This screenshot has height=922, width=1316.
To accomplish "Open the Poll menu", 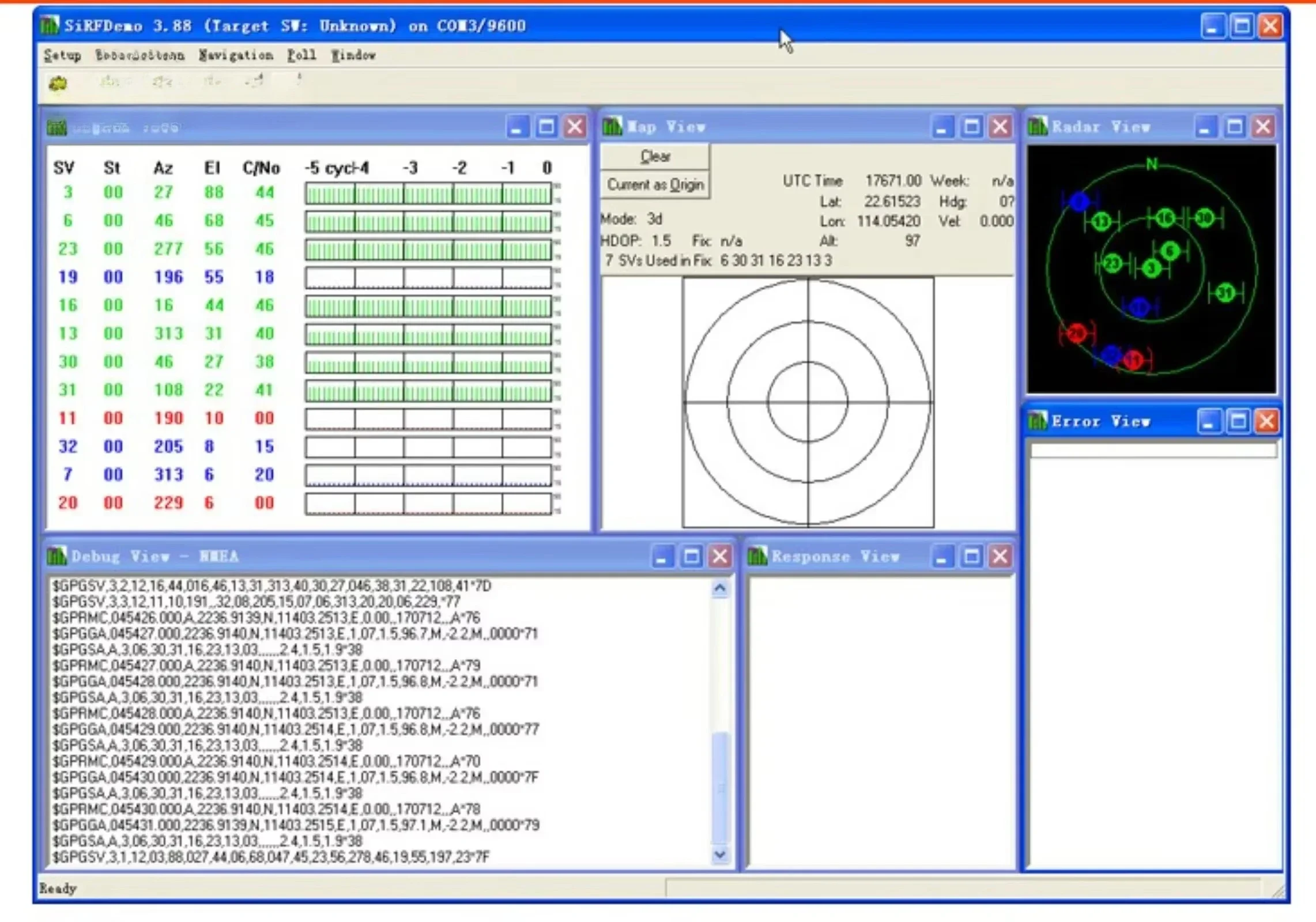I will tap(301, 55).
